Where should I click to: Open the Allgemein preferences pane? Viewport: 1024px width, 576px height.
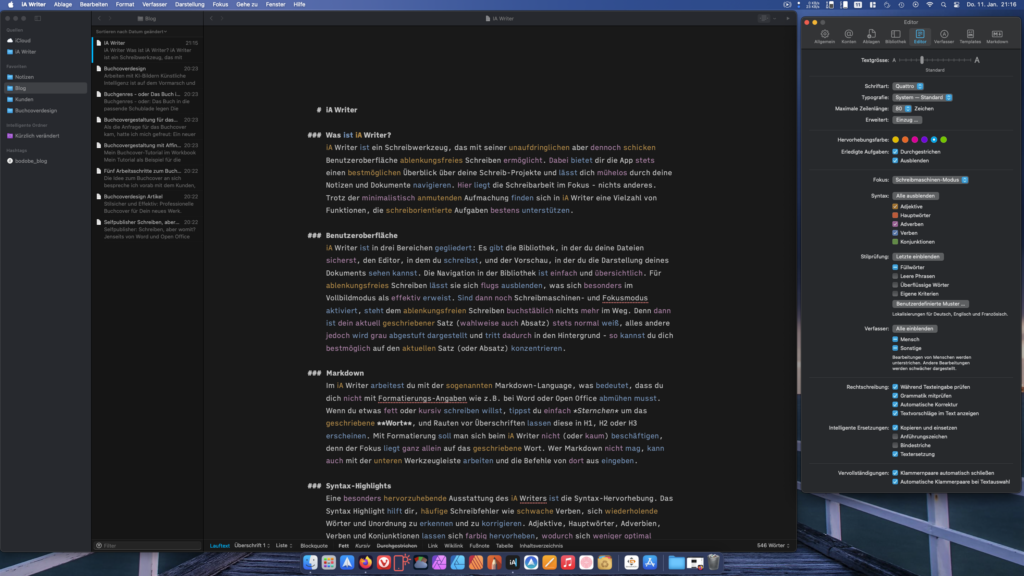[x=824, y=37]
